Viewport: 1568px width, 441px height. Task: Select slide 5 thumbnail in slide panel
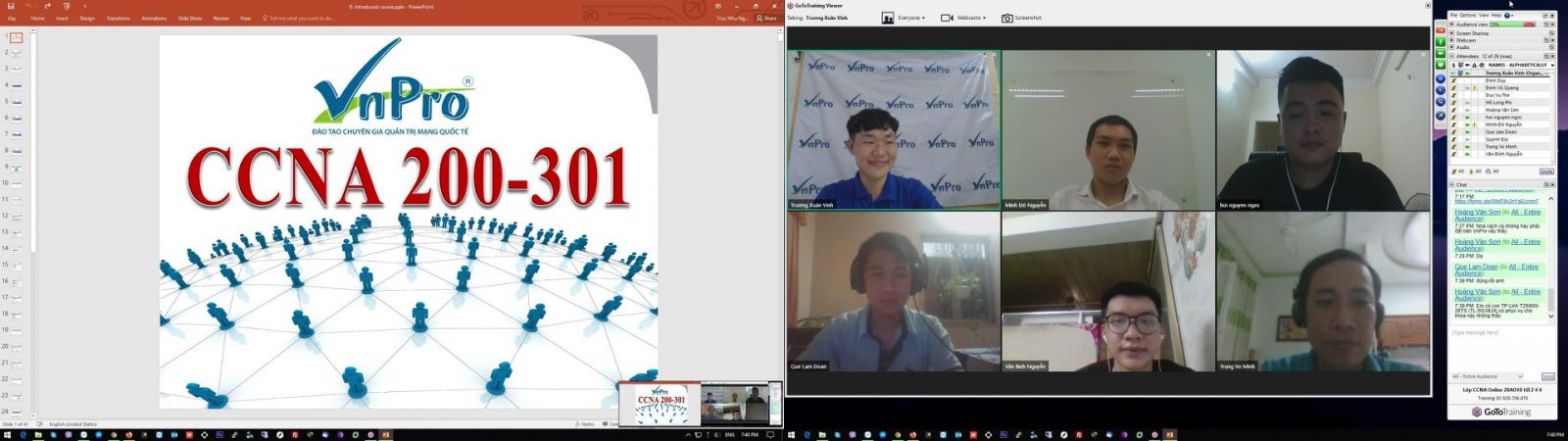pyautogui.click(x=16, y=102)
